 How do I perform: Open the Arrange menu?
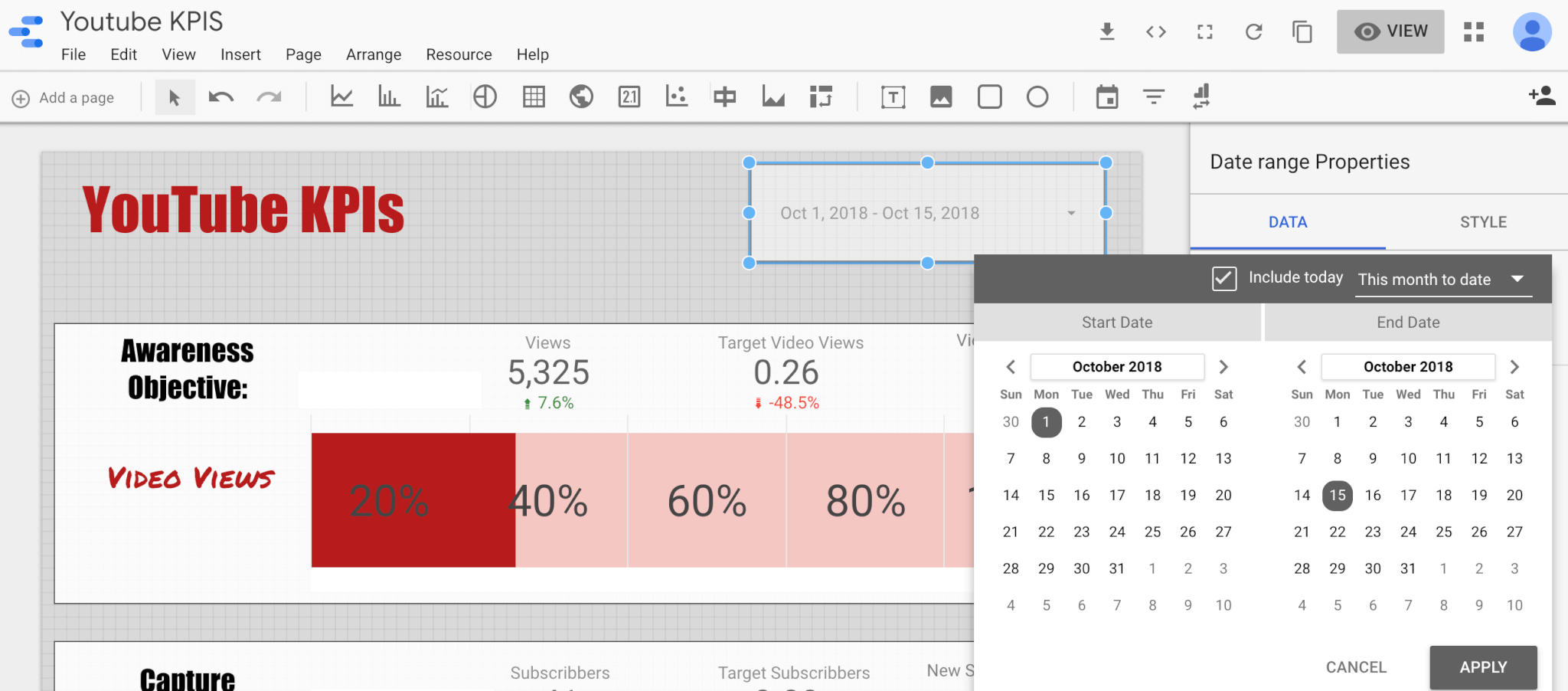[374, 54]
